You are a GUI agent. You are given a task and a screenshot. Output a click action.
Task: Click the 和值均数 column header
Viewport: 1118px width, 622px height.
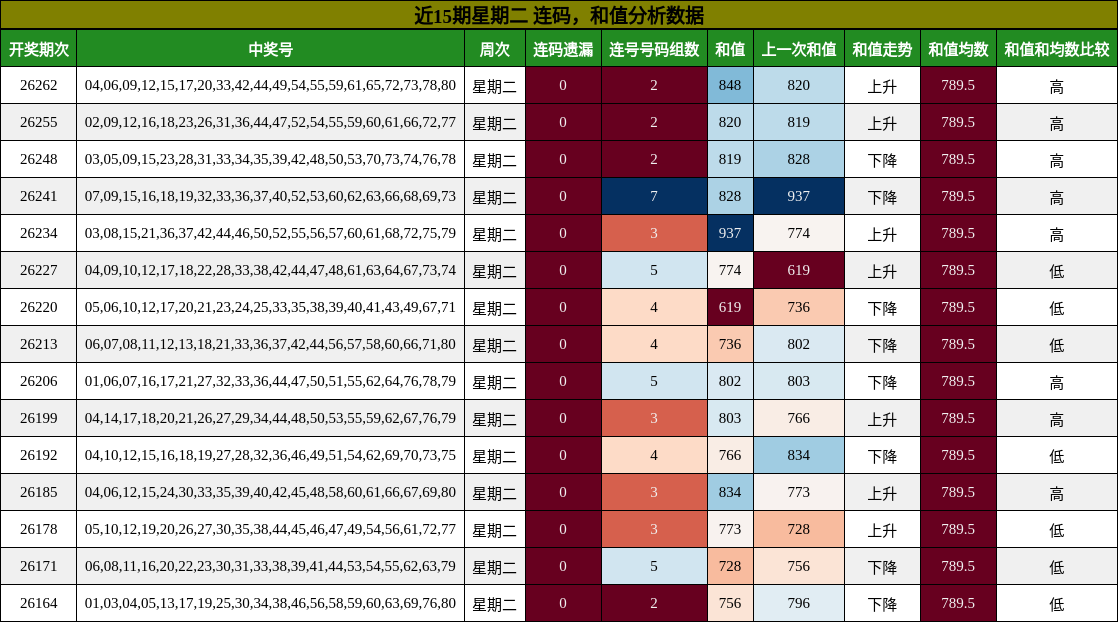point(958,49)
